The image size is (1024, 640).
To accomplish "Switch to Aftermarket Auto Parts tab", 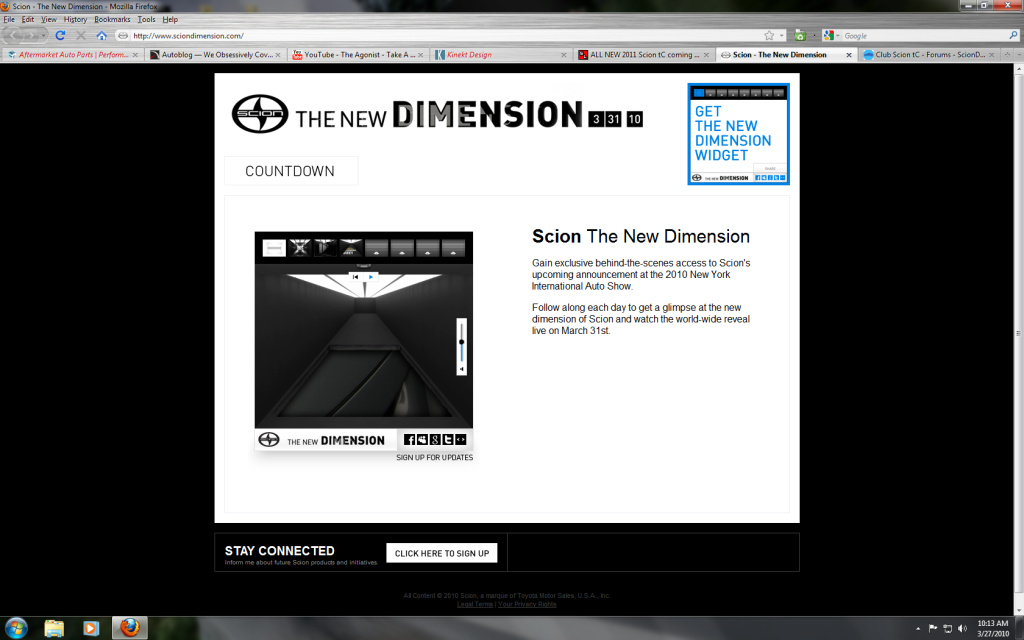I will [72, 55].
